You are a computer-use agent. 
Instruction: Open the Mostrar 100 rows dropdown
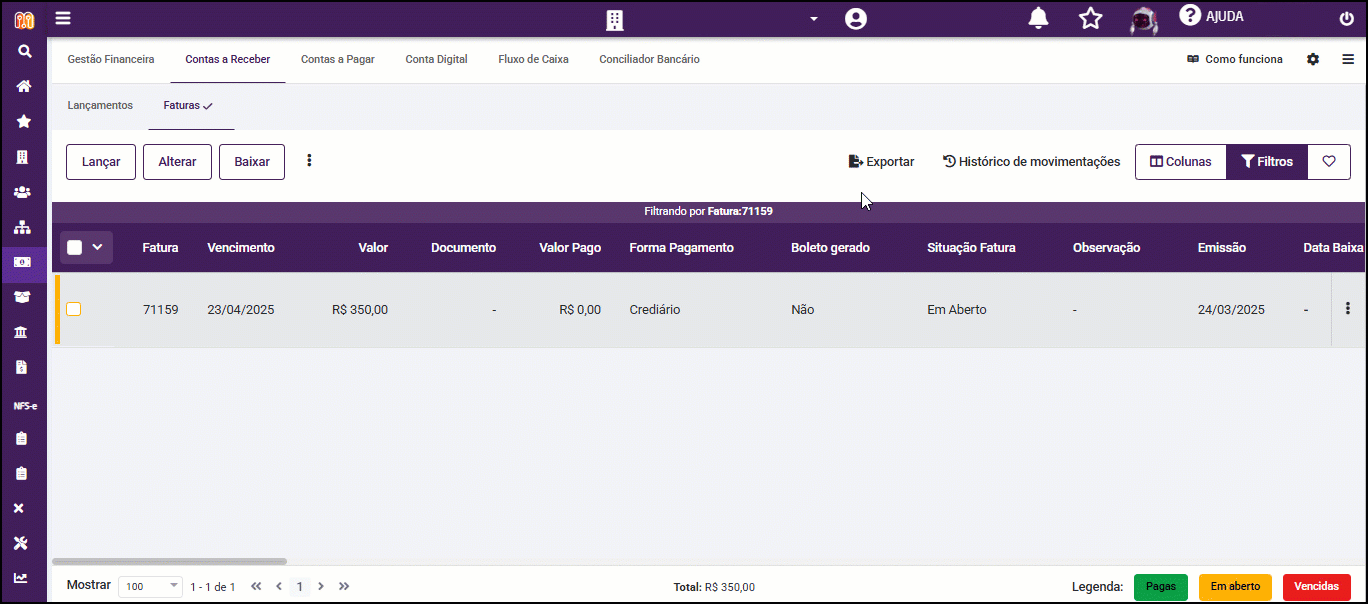tap(150, 586)
